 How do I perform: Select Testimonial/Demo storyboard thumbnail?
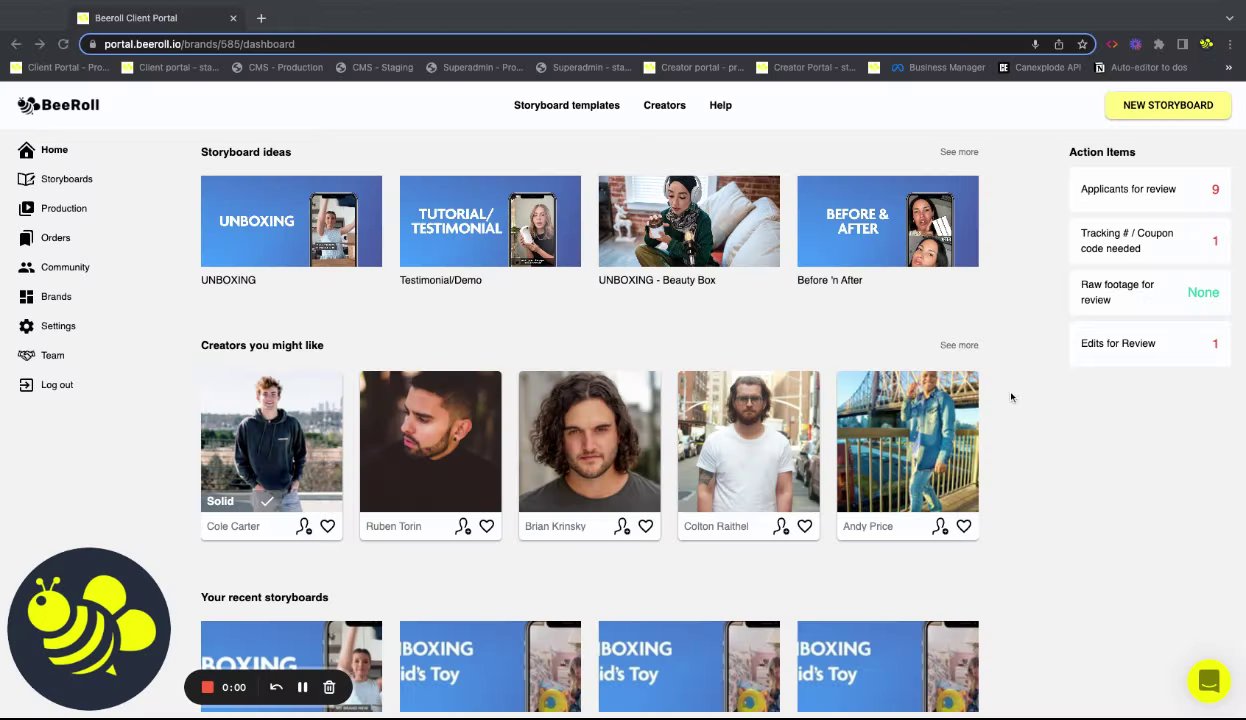pos(490,221)
